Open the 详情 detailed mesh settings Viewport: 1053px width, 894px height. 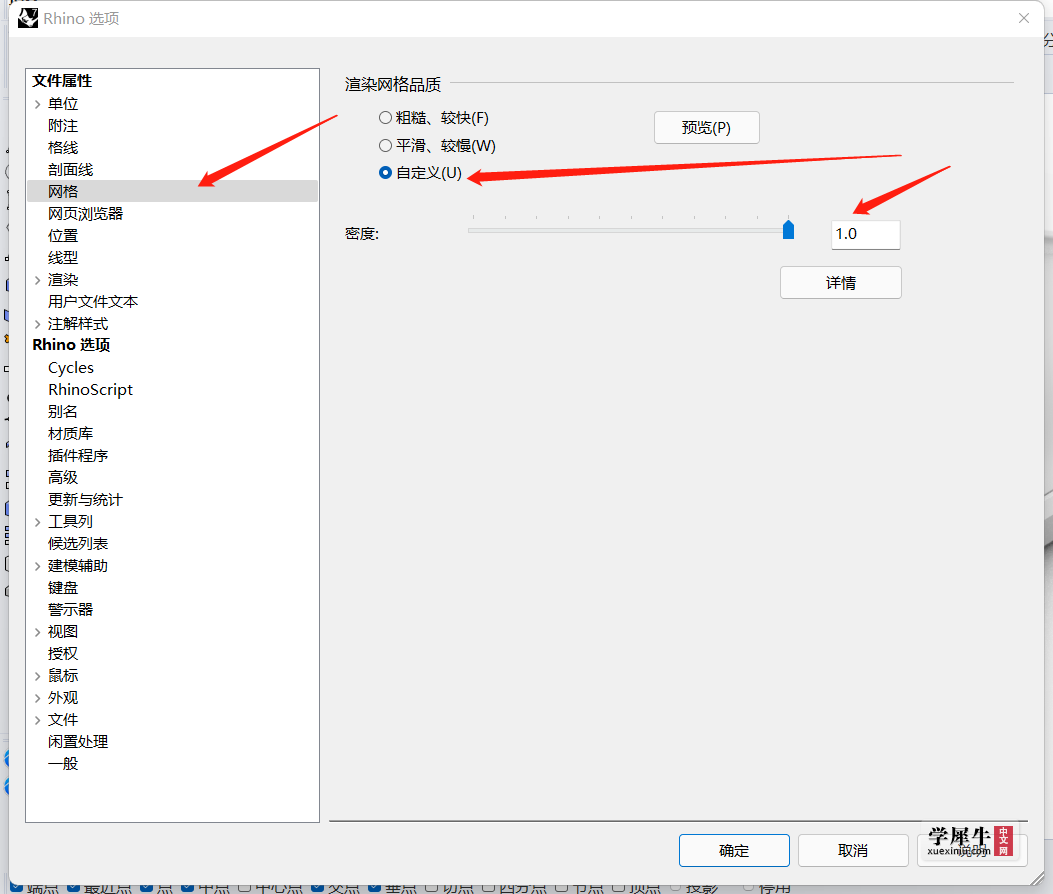pos(841,283)
